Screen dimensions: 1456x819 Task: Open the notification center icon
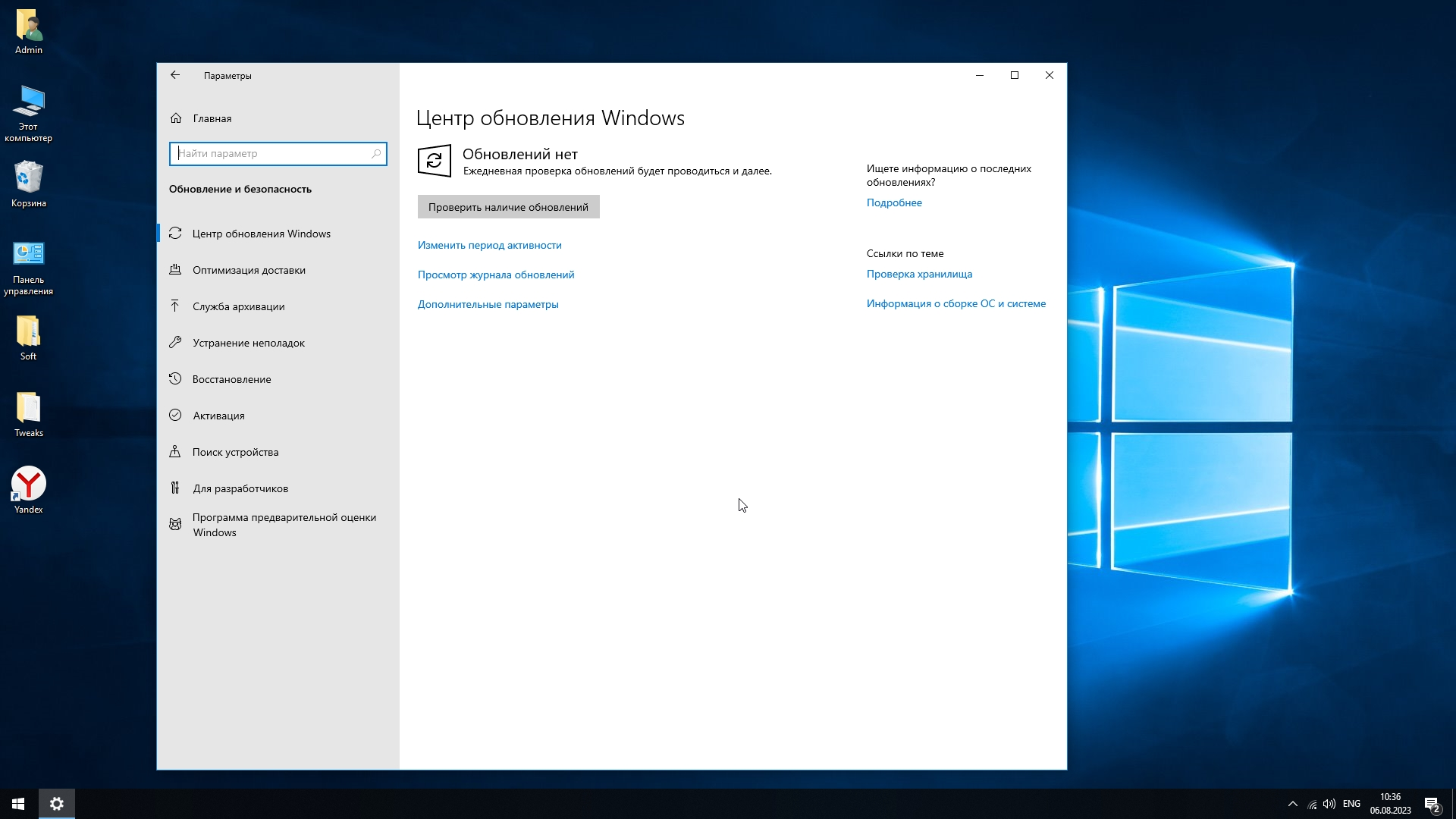tap(1432, 804)
